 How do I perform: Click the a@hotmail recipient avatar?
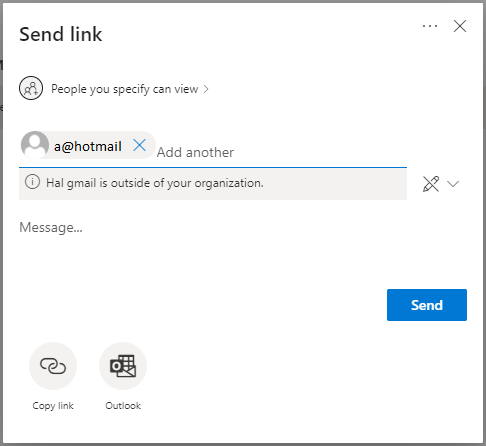(x=35, y=145)
